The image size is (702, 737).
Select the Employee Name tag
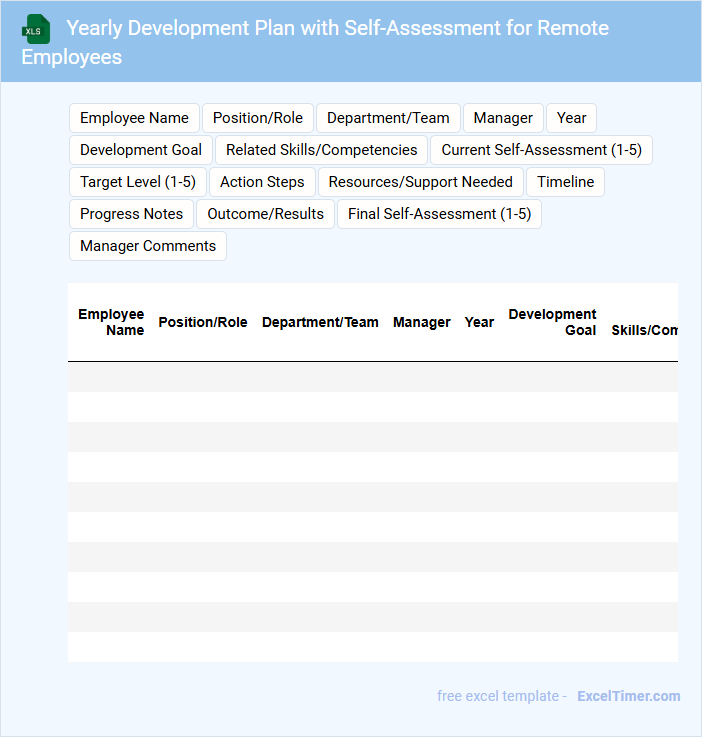coord(134,118)
